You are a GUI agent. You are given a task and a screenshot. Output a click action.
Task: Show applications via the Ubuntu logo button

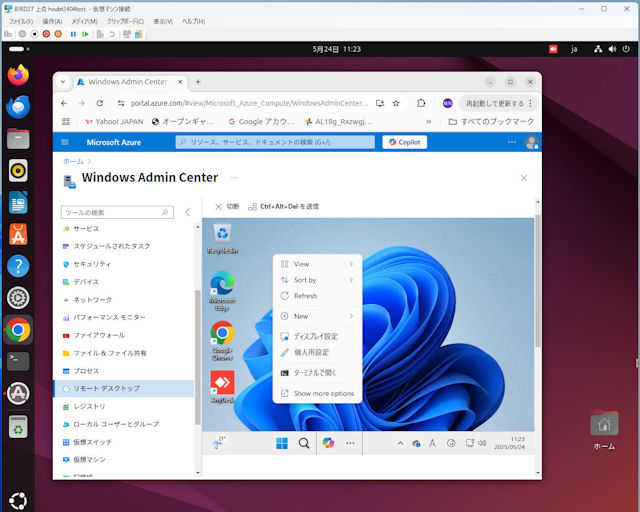point(18,501)
